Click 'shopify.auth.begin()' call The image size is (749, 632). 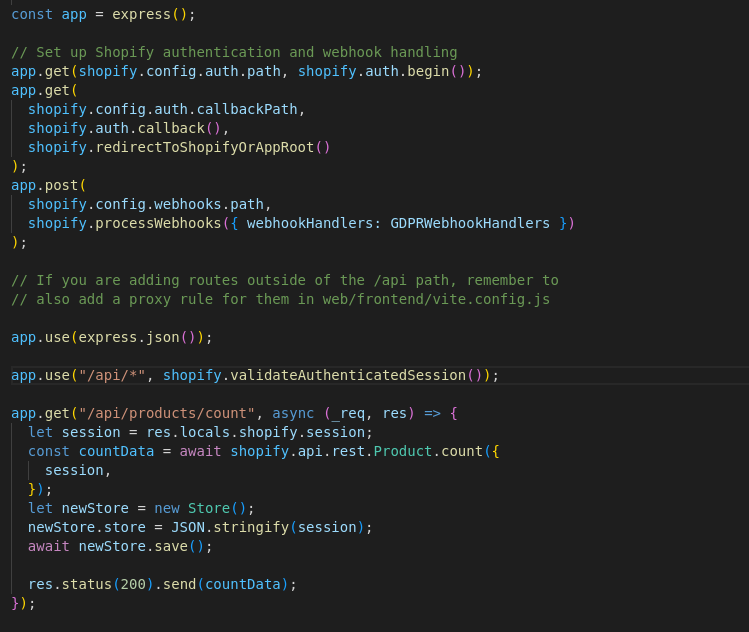click(385, 71)
